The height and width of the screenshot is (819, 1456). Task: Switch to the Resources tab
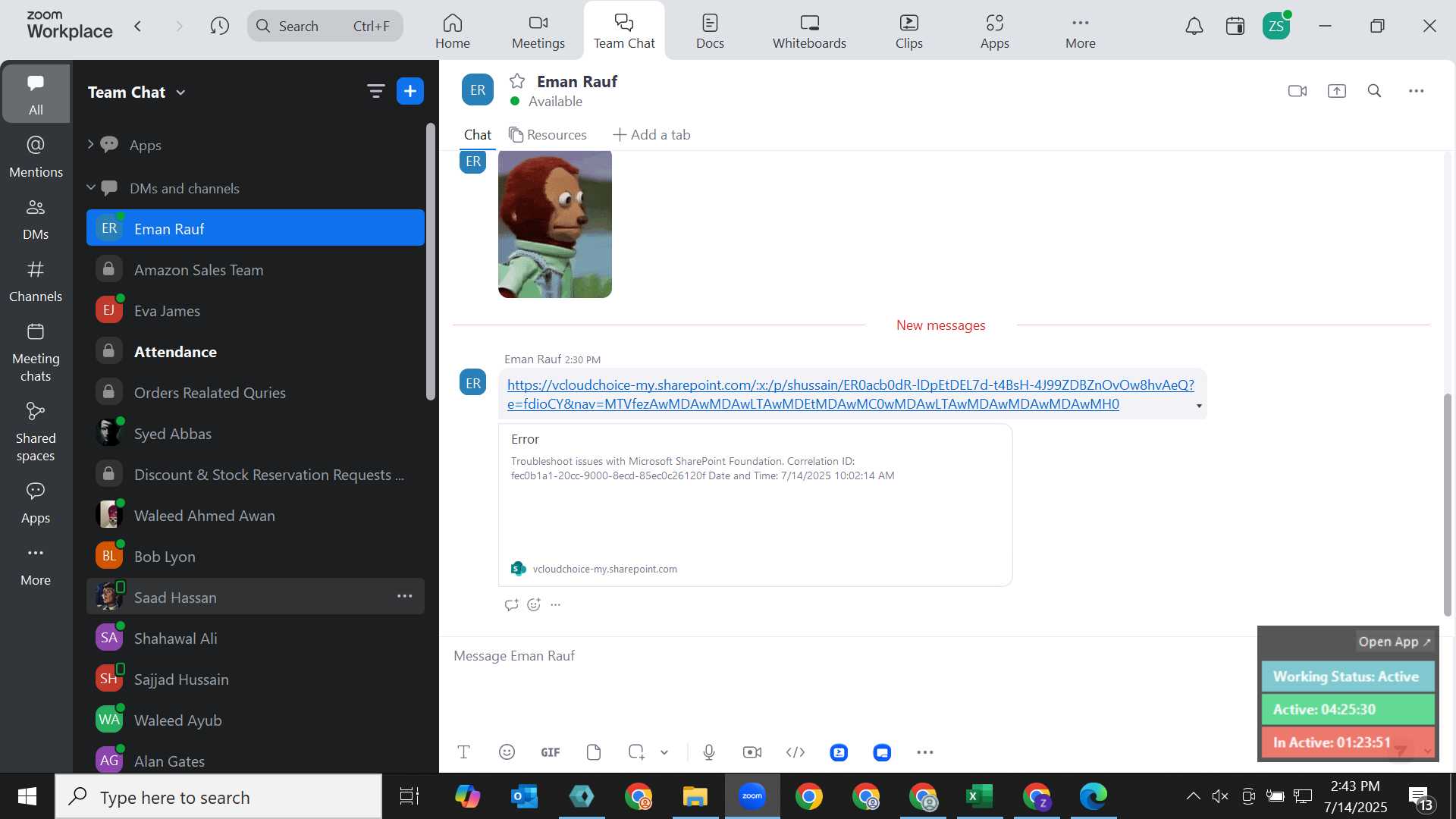548,134
